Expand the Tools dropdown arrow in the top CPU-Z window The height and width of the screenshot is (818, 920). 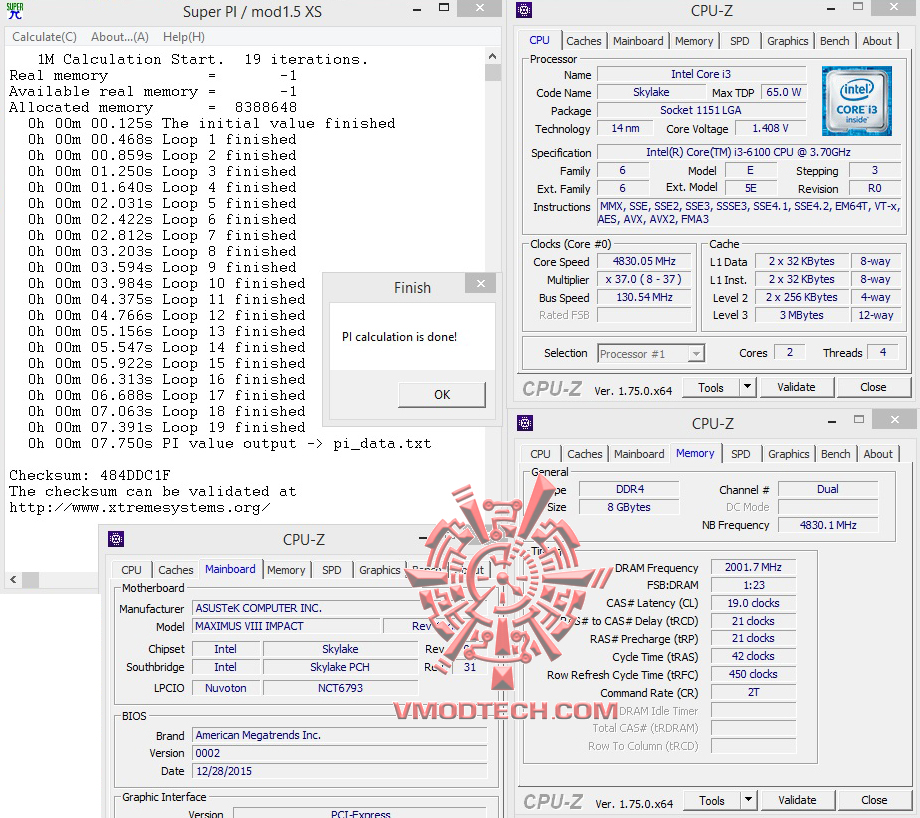pos(747,388)
